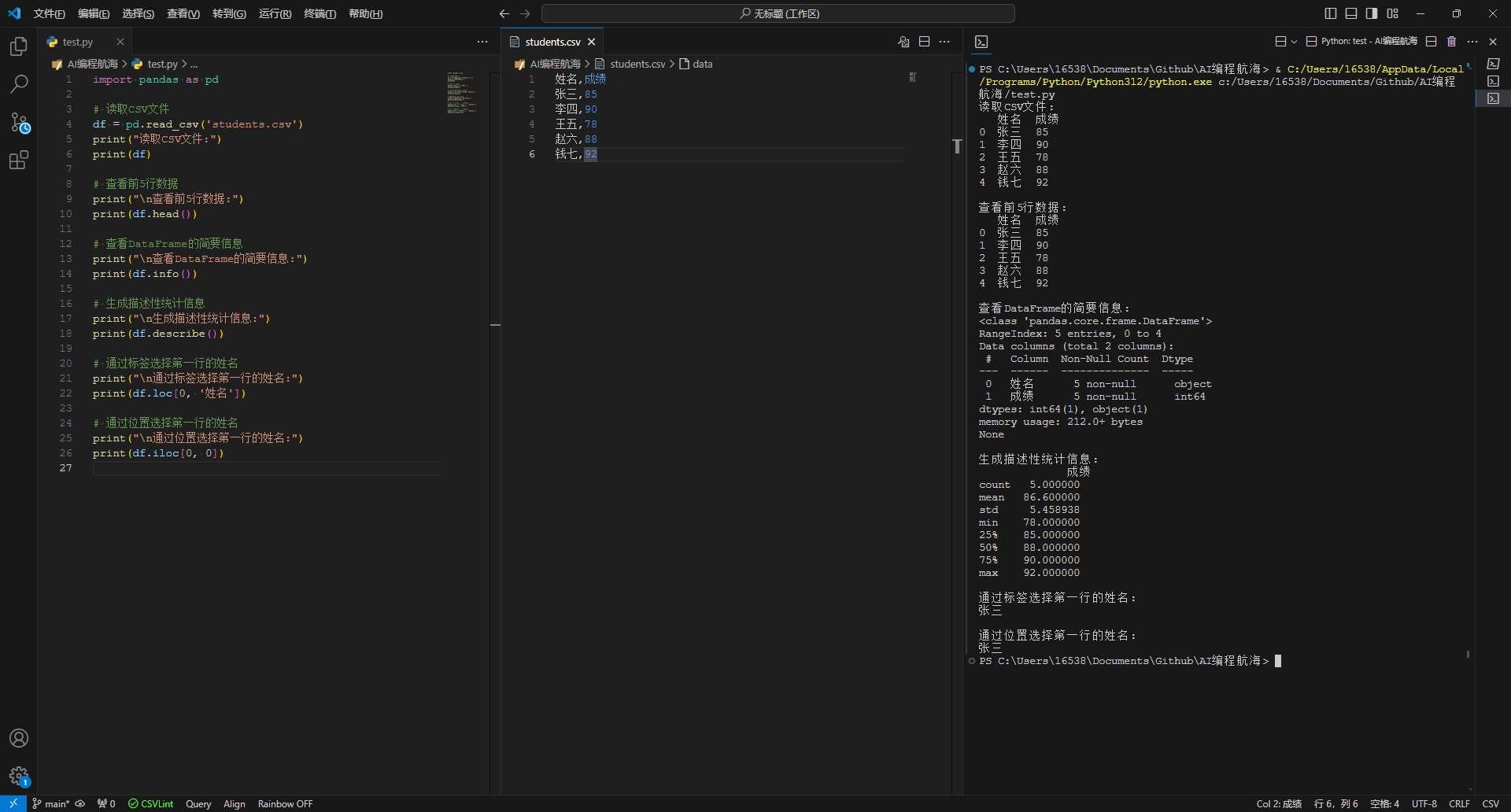This screenshot has height=812, width=1511.
Task: Toggle Rainbow OFF in status bar
Action: (285, 803)
